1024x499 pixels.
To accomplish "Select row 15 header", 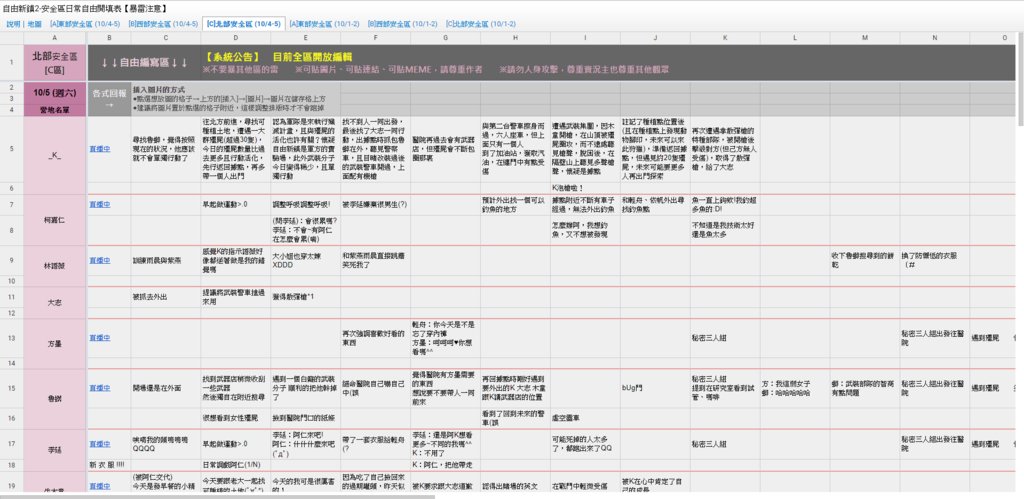I will pyautogui.click(x=11, y=388).
